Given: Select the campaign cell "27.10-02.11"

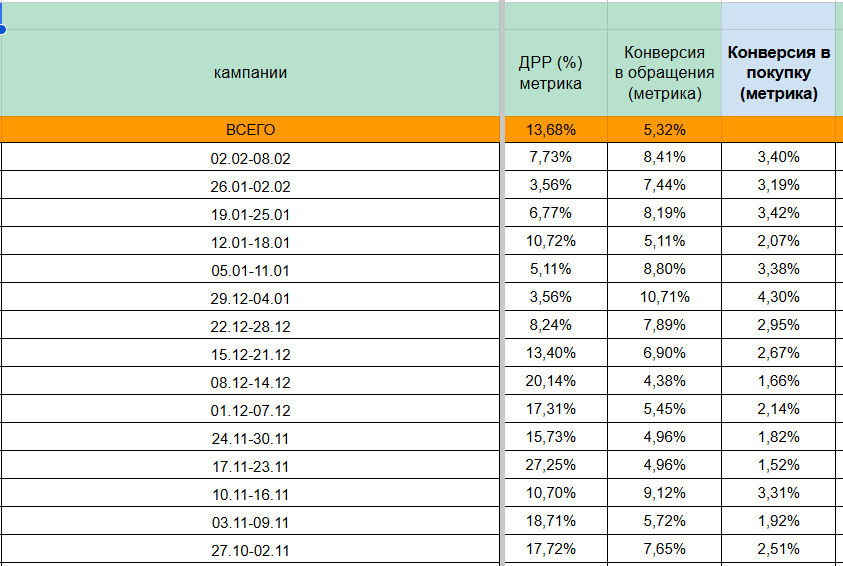Looking at the screenshot, I should (250, 549).
